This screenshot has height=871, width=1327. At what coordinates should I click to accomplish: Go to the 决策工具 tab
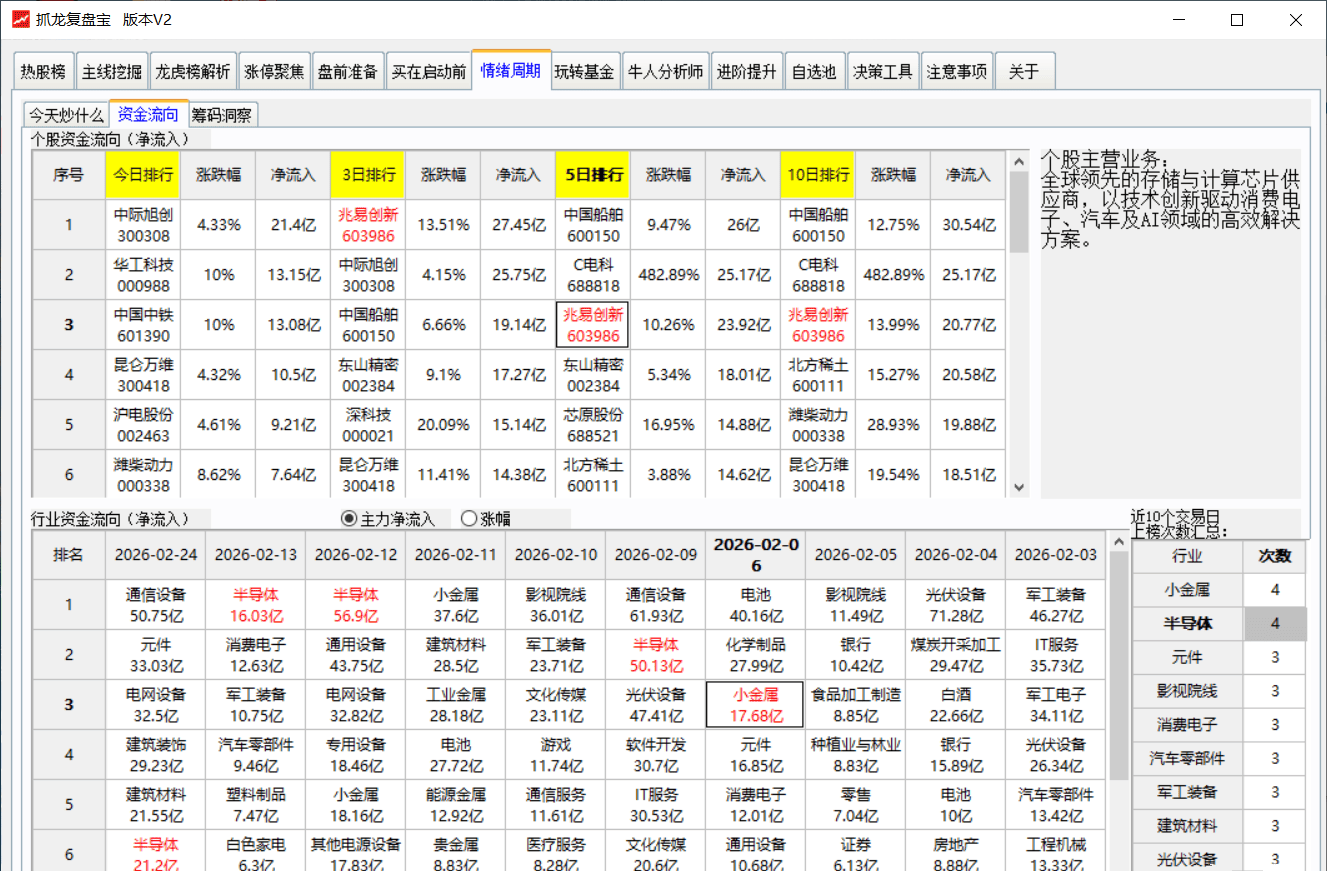[x=882, y=72]
